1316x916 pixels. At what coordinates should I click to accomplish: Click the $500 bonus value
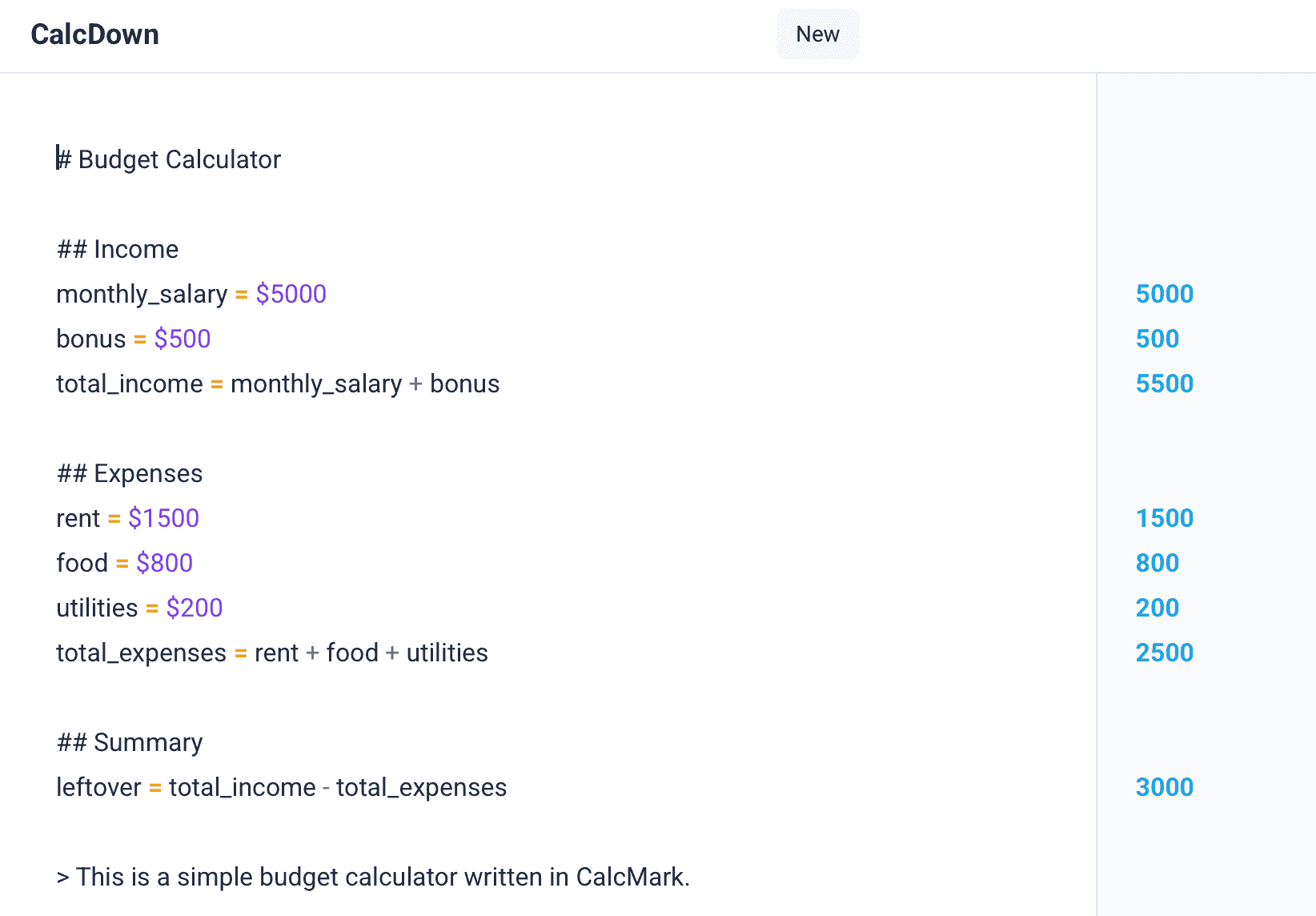183,339
